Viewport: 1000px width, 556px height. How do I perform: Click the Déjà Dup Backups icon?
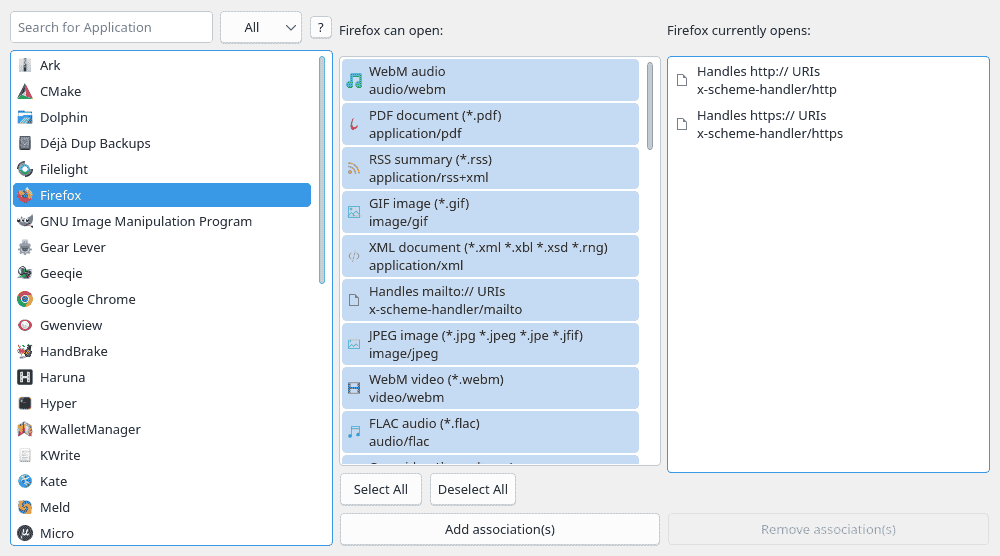tap(25, 143)
